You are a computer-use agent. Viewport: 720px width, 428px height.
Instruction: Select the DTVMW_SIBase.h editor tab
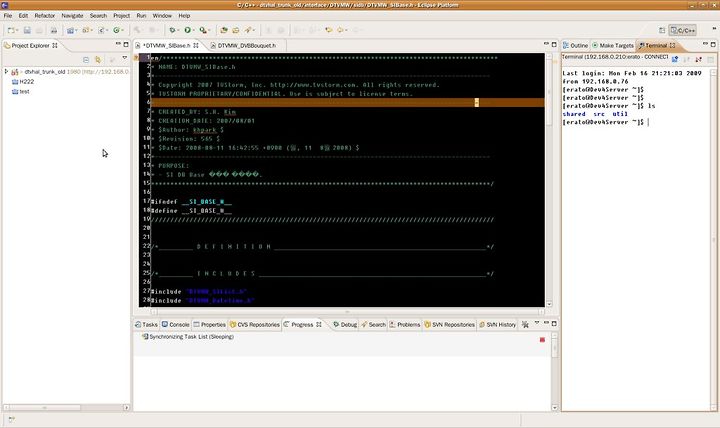(x=166, y=45)
